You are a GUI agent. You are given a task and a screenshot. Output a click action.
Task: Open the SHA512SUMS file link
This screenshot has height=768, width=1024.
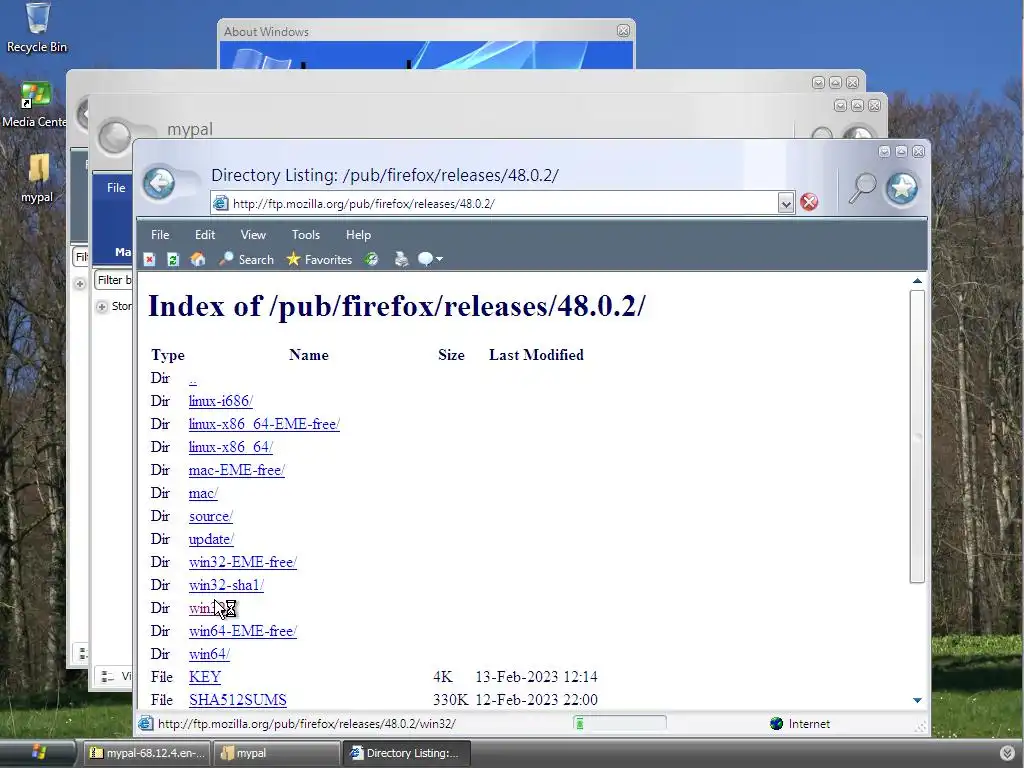point(238,699)
